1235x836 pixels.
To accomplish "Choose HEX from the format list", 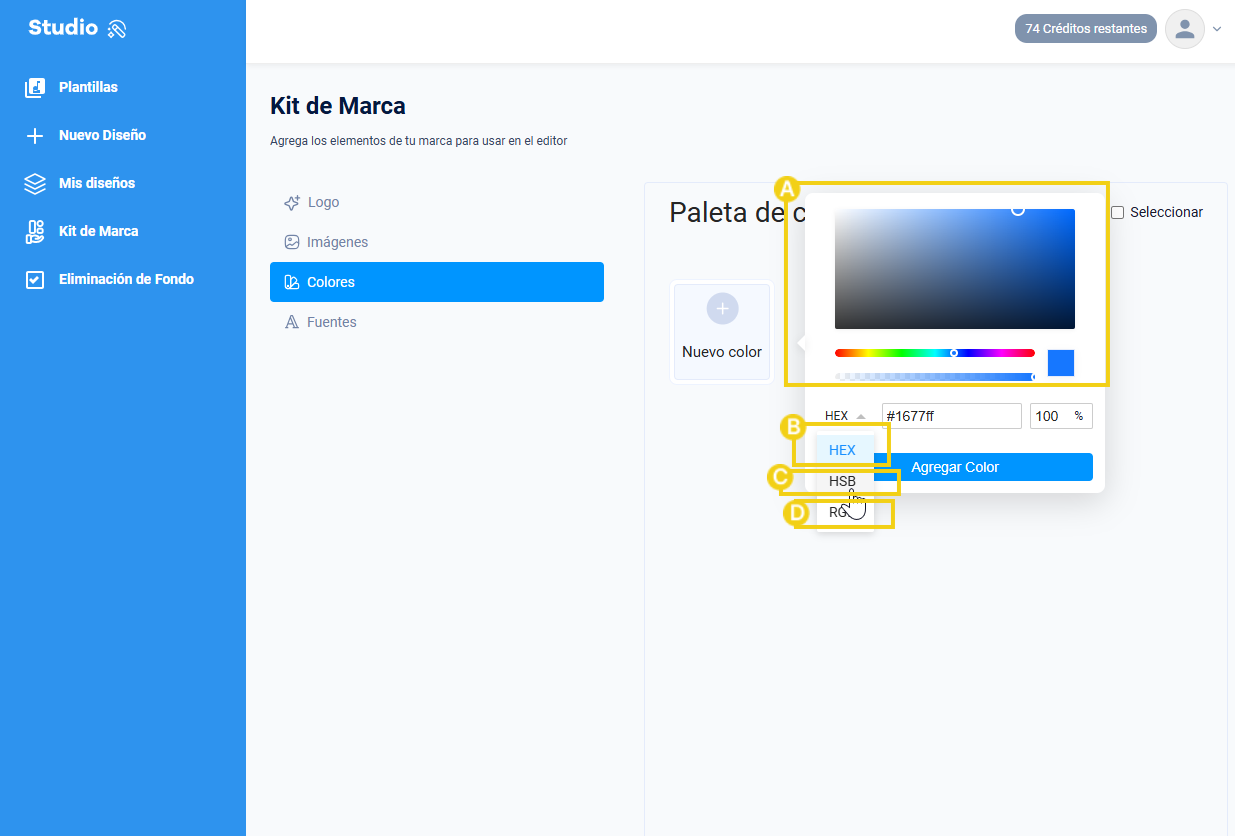I will pyautogui.click(x=845, y=450).
